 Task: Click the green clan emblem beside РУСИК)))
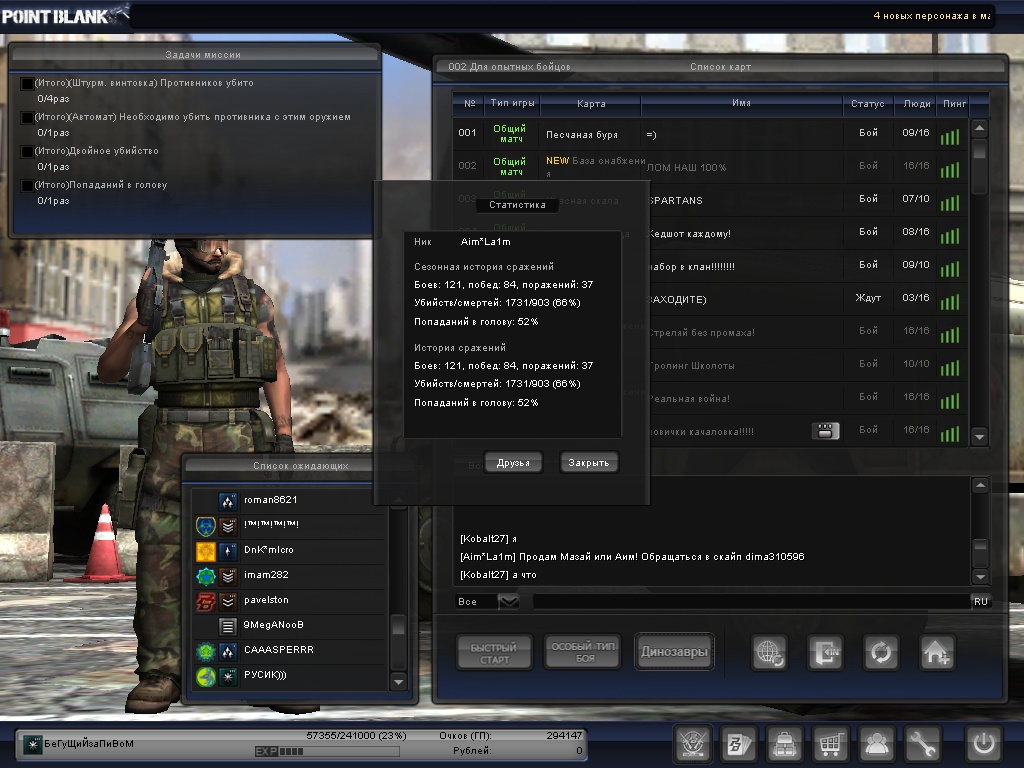coord(206,677)
